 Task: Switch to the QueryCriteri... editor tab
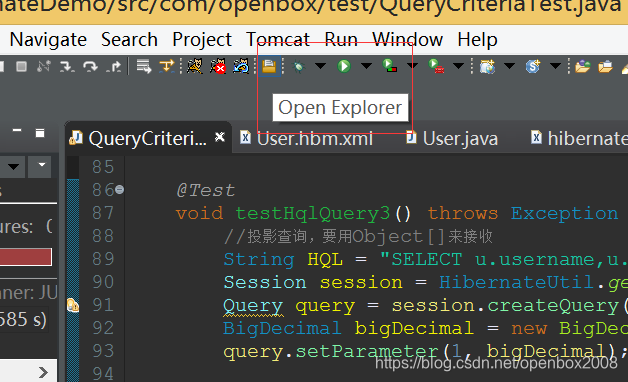[147, 139]
